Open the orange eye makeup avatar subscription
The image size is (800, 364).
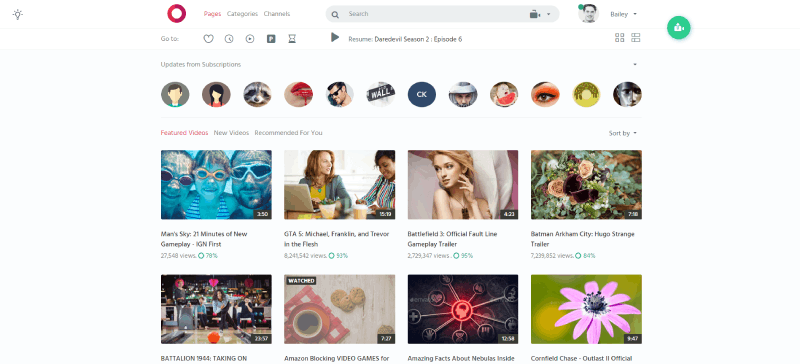click(x=545, y=94)
